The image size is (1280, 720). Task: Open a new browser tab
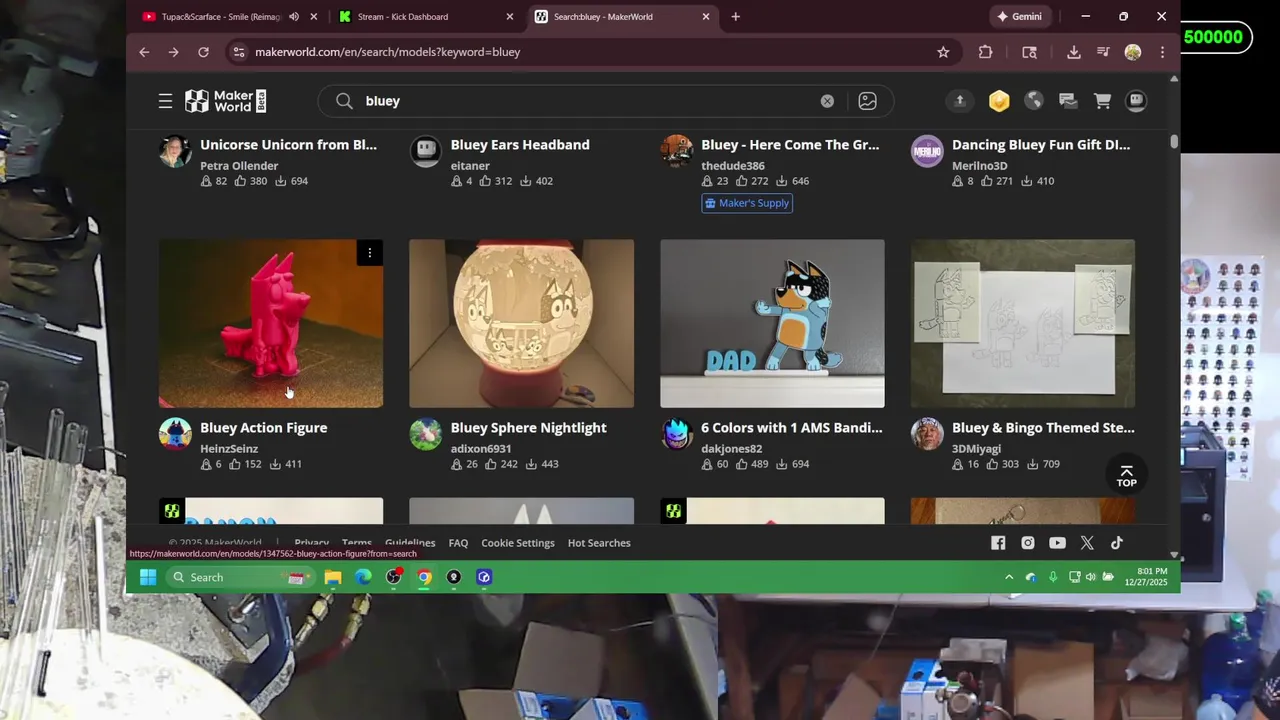point(736,17)
